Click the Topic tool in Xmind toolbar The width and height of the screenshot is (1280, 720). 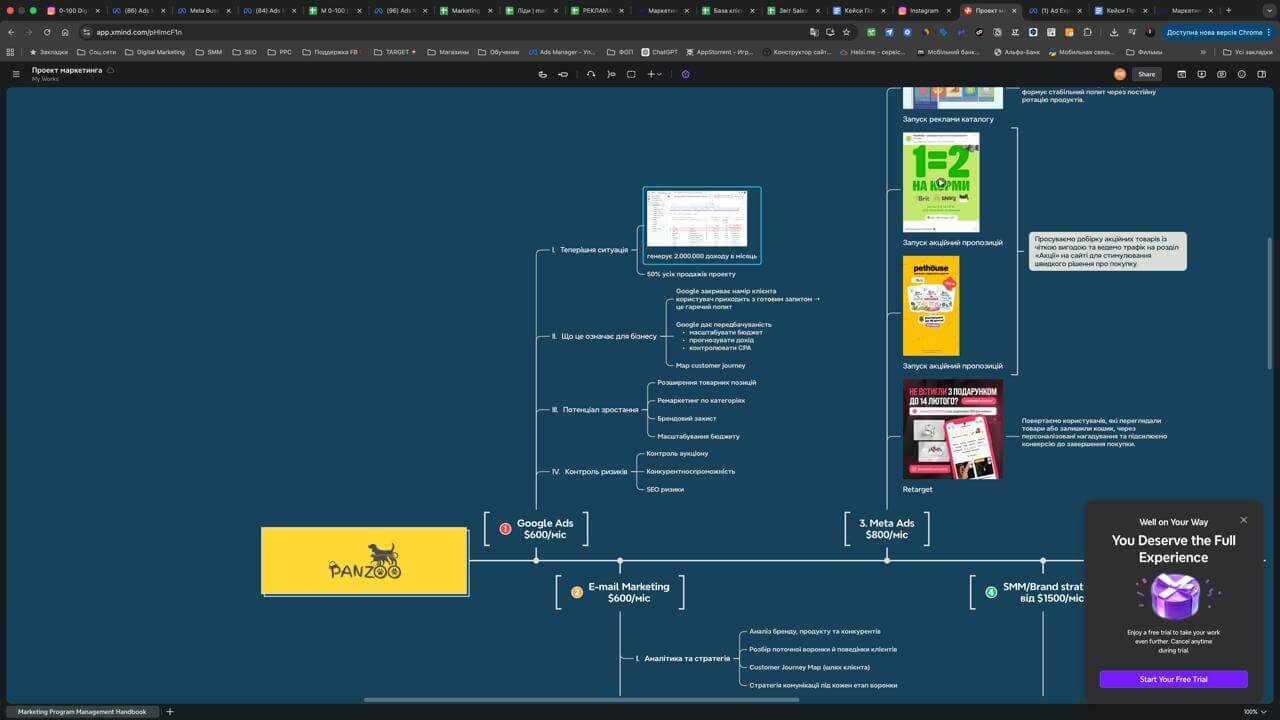tap(543, 74)
